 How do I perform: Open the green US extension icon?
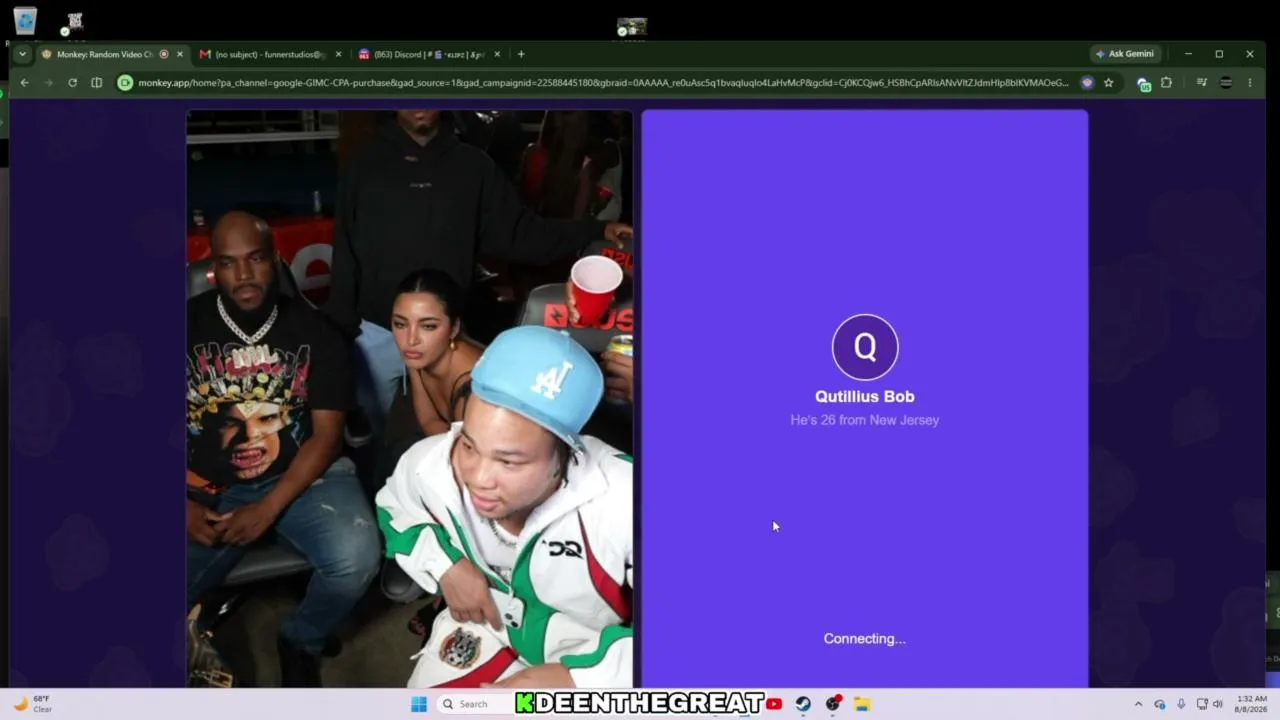click(x=1144, y=84)
